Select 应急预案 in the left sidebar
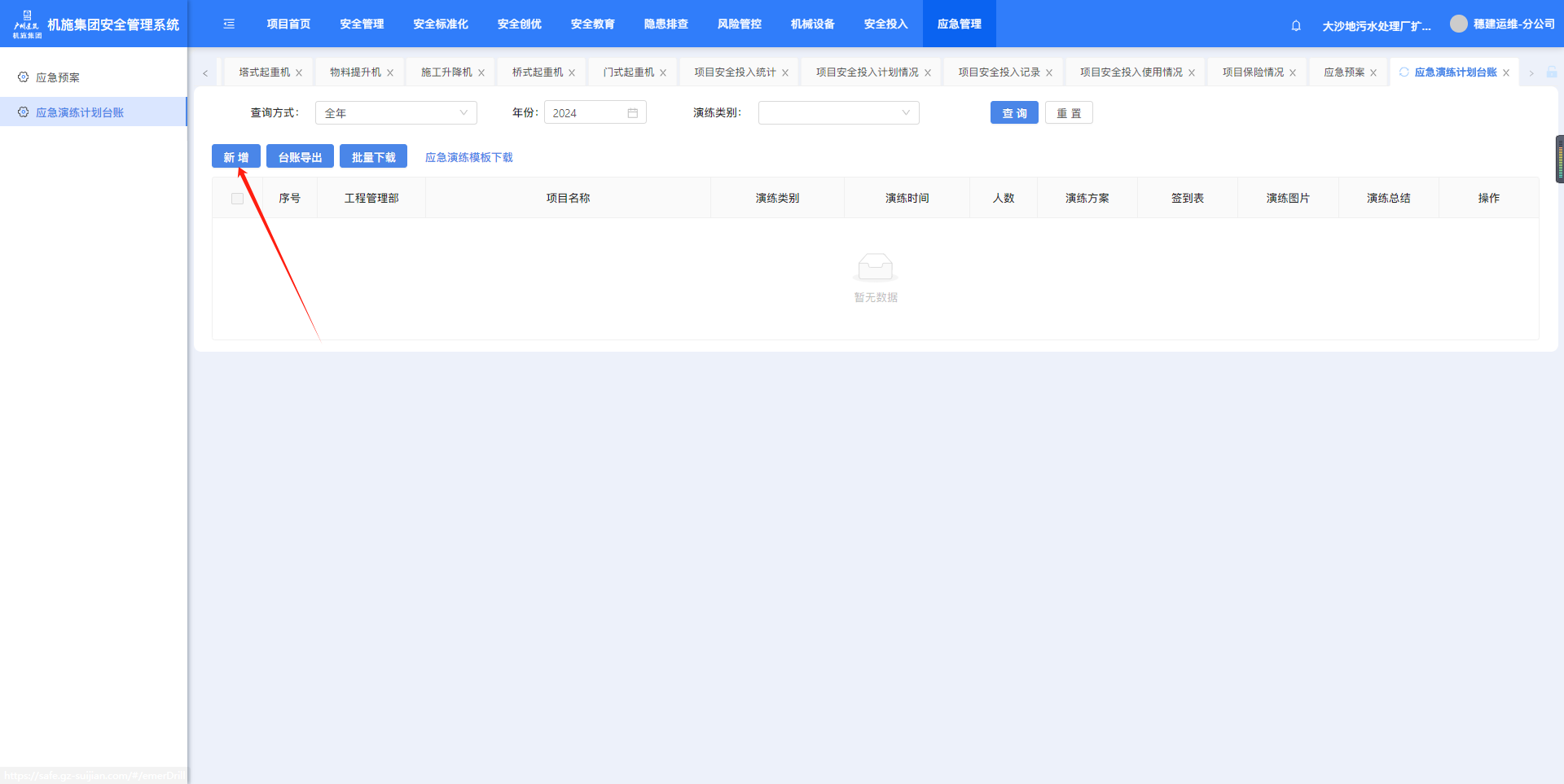The width and height of the screenshot is (1564, 784). coord(58,77)
